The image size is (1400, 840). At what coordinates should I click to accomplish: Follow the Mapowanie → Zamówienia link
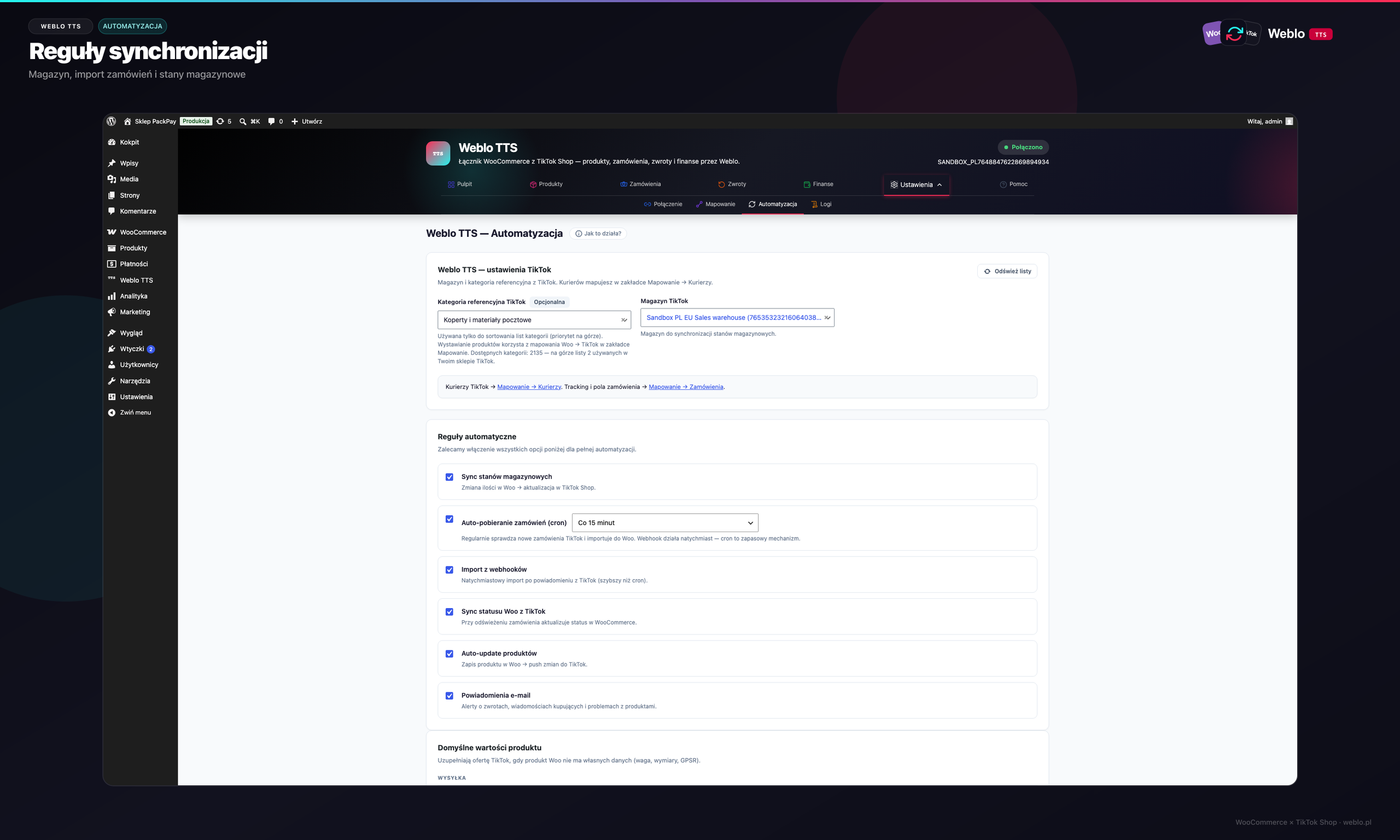pyautogui.click(x=686, y=387)
